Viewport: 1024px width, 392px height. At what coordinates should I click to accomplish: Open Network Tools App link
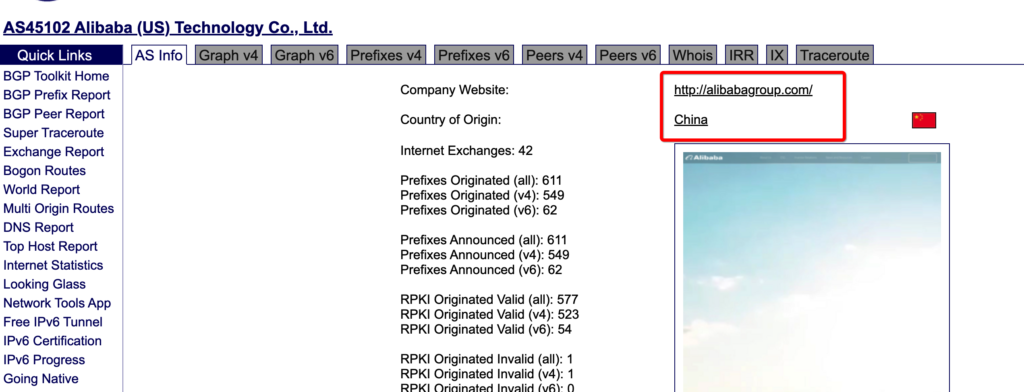coord(57,303)
